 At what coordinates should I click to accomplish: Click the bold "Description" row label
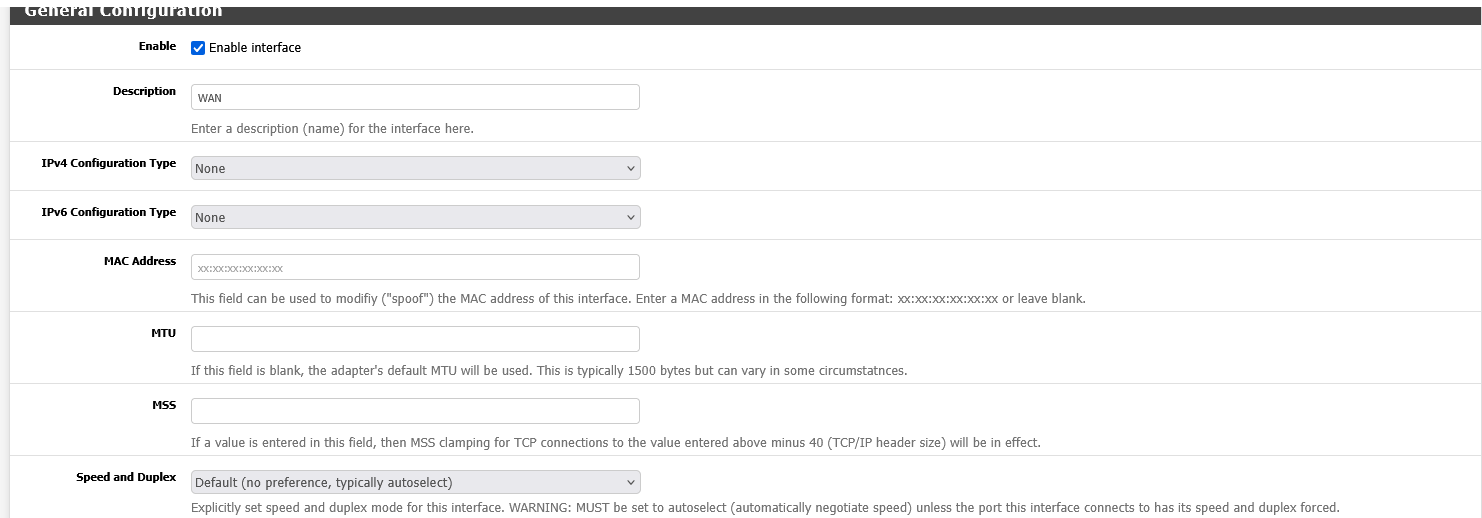click(x=144, y=91)
